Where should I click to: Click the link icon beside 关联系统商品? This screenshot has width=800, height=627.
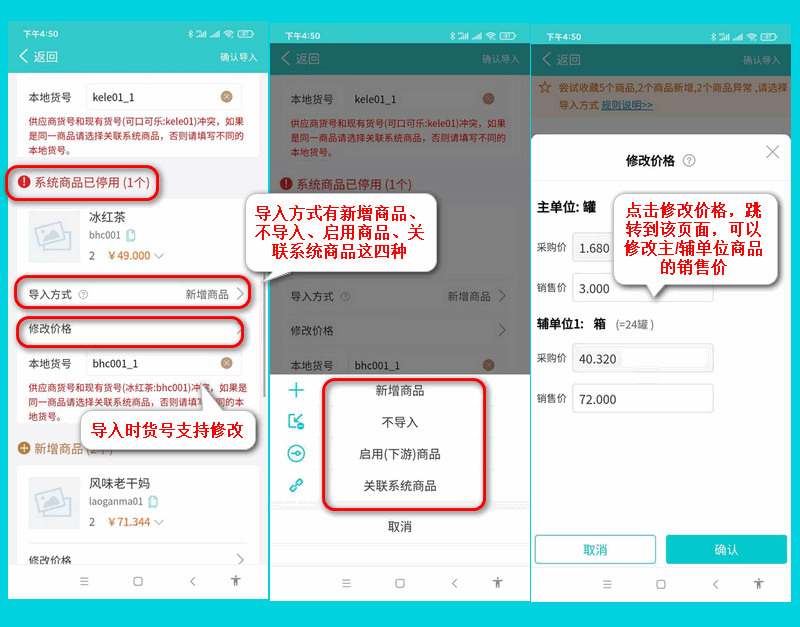(x=296, y=485)
